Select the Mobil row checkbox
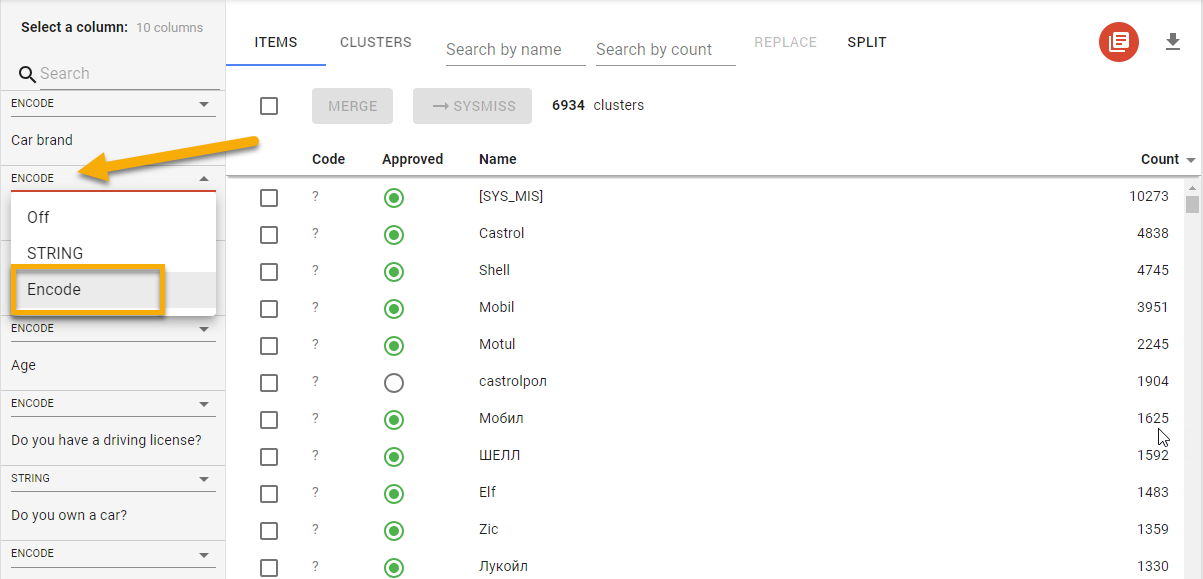Viewport: 1203px width, 579px height. [269, 308]
